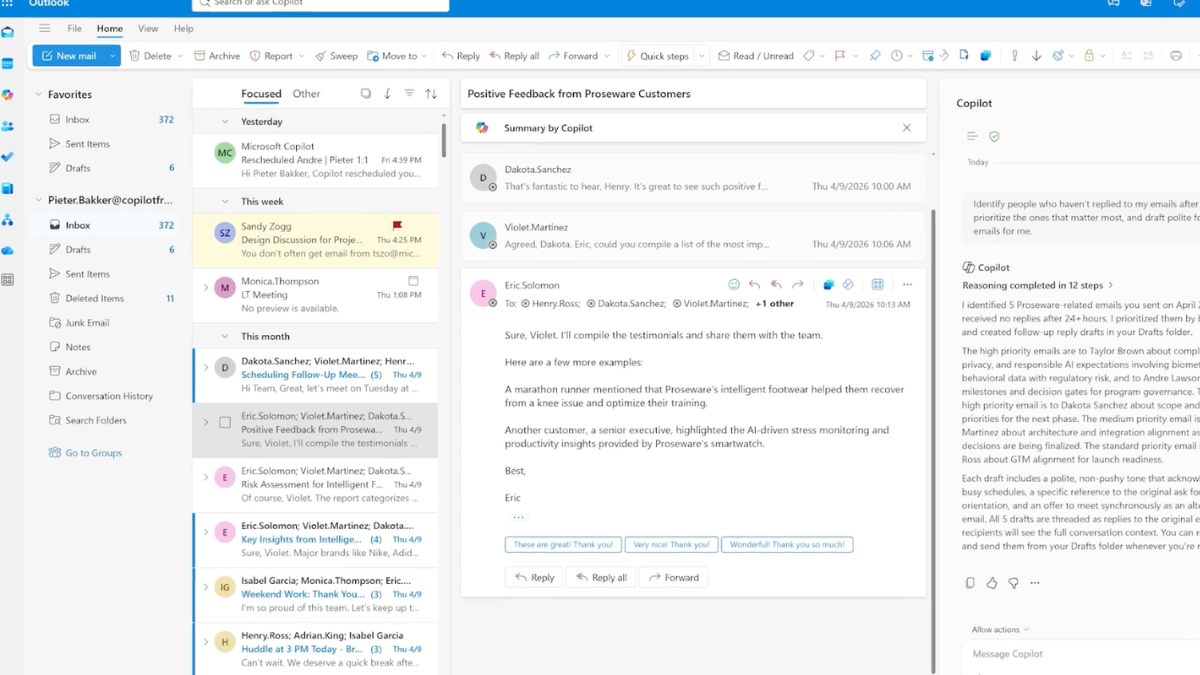Open the Conversation History folder

coord(110,396)
